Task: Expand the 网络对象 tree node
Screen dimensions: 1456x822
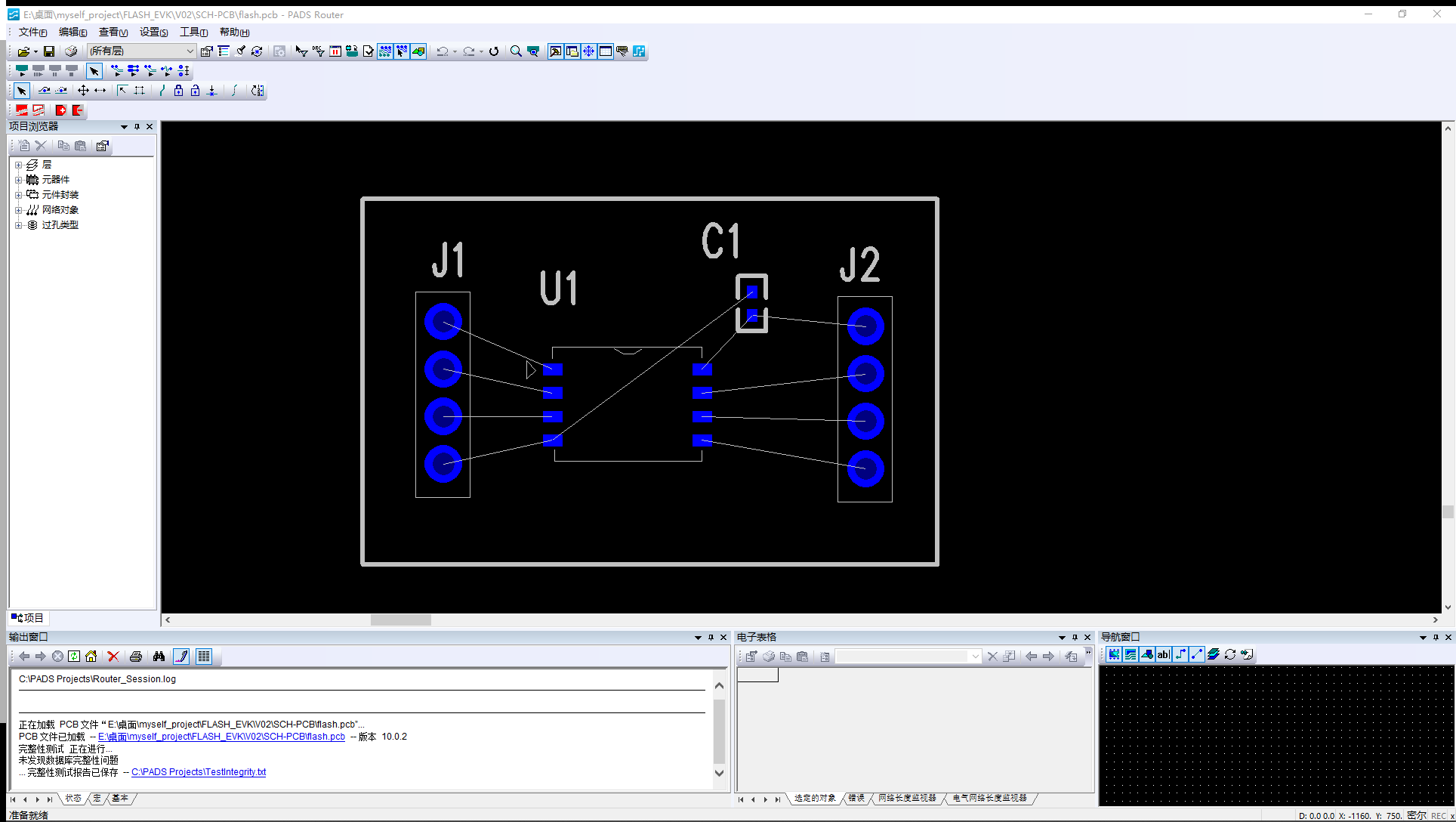Action: (x=18, y=210)
